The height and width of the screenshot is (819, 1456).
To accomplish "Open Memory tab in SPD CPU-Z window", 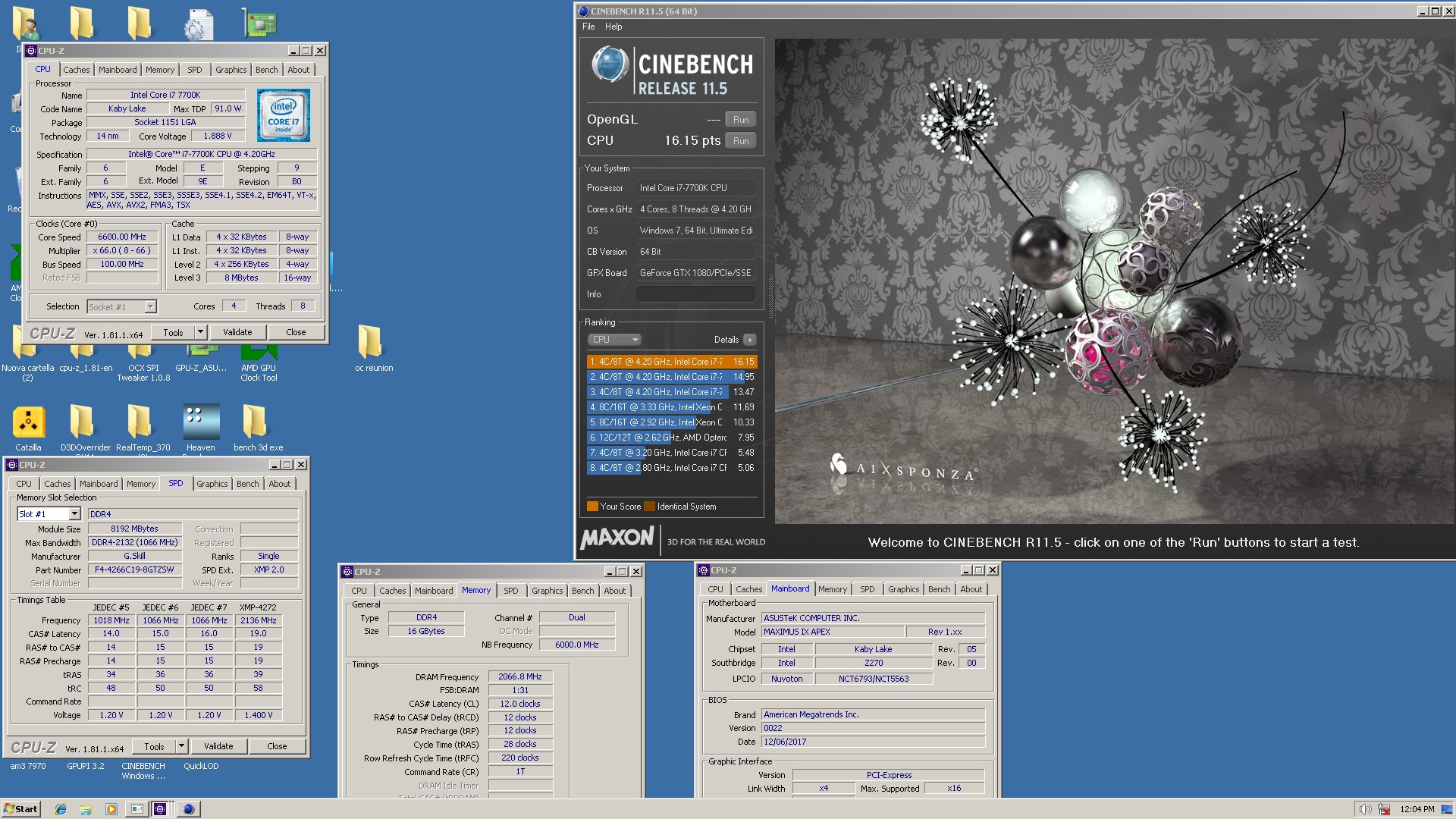I will click(141, 484).
